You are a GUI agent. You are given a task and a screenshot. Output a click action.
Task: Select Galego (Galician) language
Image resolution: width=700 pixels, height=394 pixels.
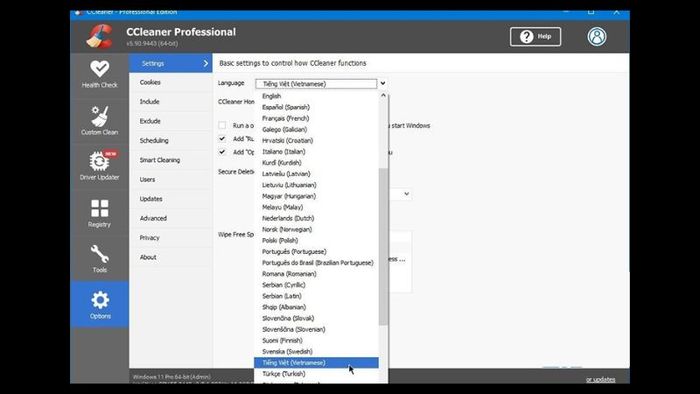(x=317, y=129)
